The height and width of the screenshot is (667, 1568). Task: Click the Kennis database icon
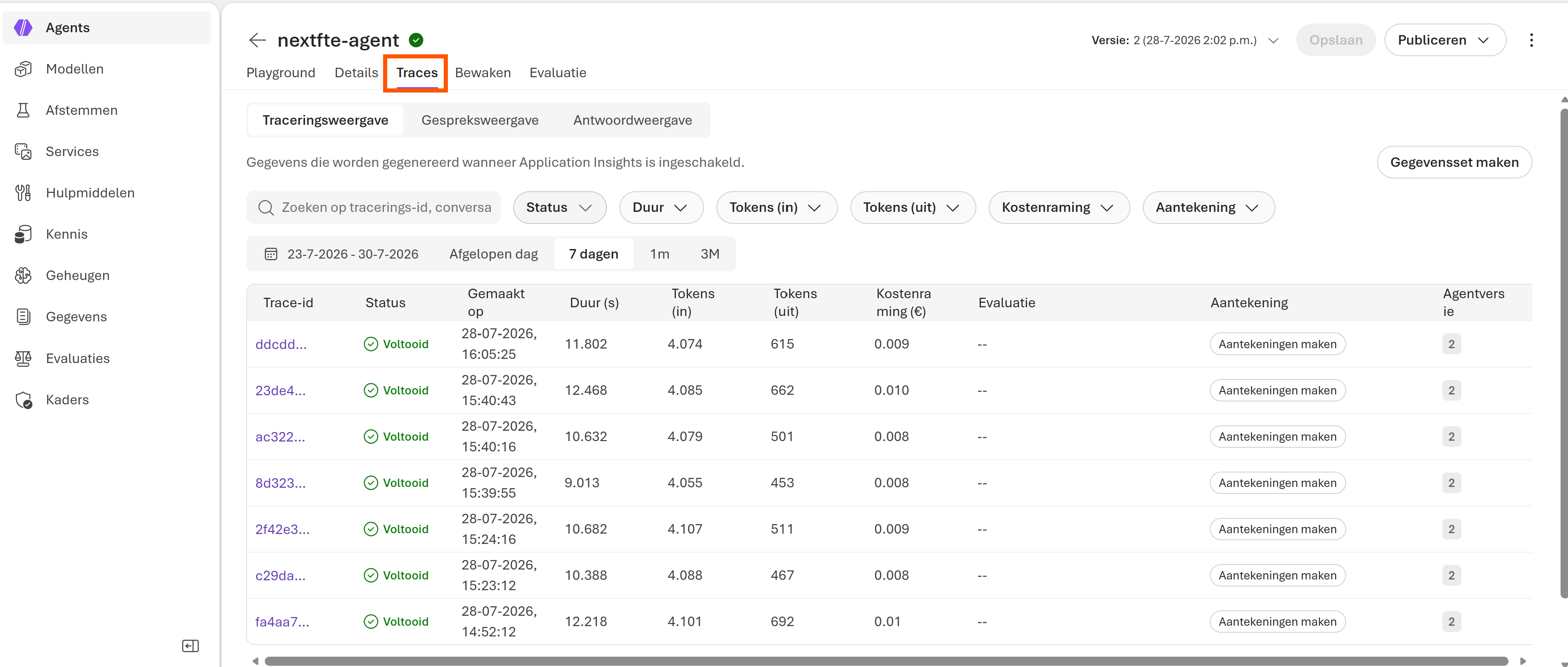pyautogui.click(x=23, y=234)
